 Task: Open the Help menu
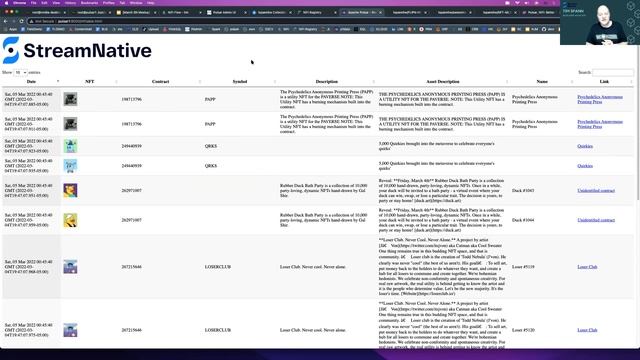151,3
